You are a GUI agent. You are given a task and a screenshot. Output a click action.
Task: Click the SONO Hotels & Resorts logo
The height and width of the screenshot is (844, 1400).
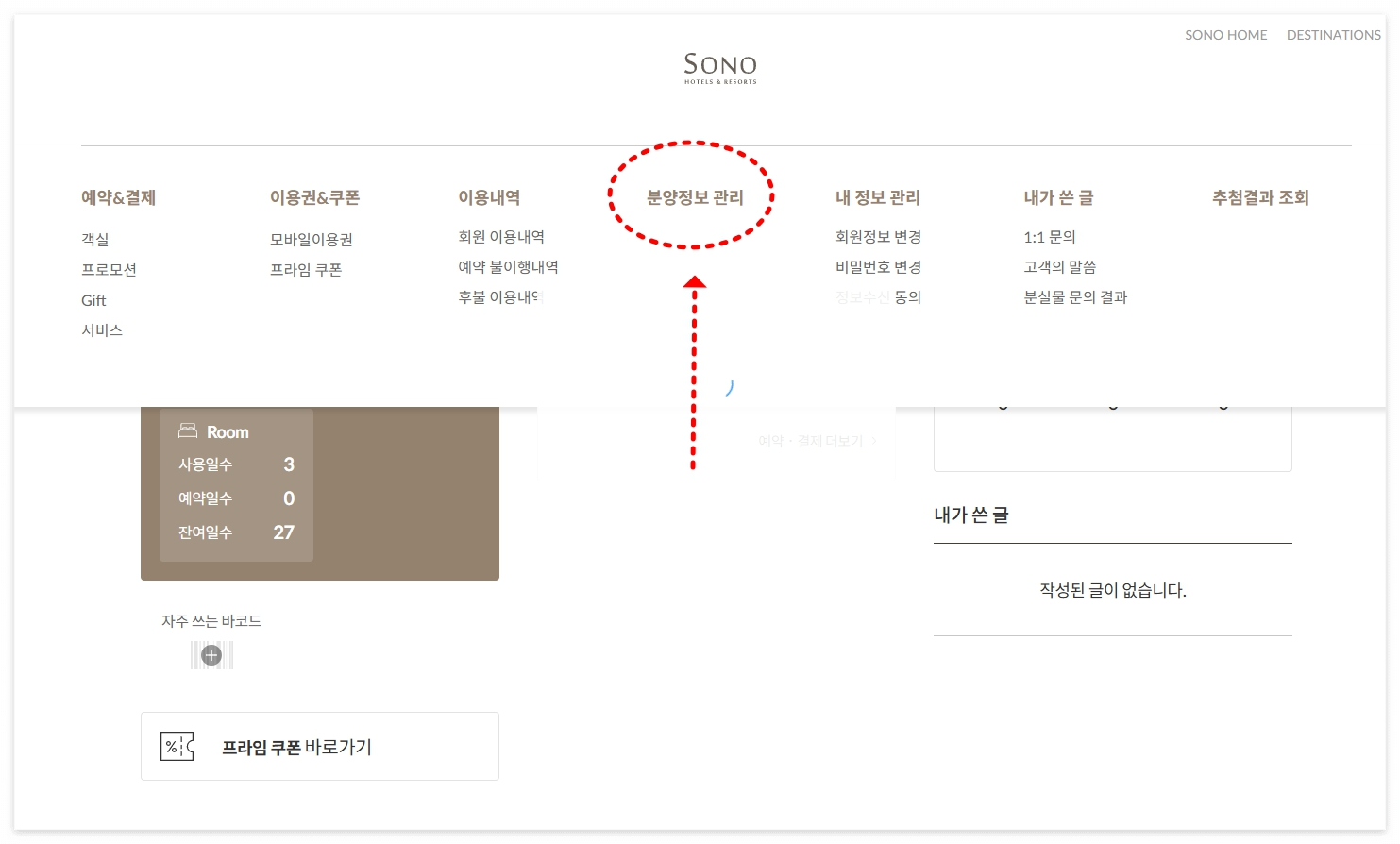click(720, 68)
